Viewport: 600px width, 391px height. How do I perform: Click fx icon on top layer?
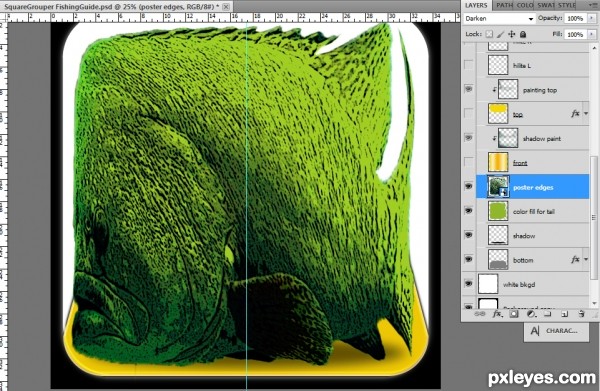575,114
